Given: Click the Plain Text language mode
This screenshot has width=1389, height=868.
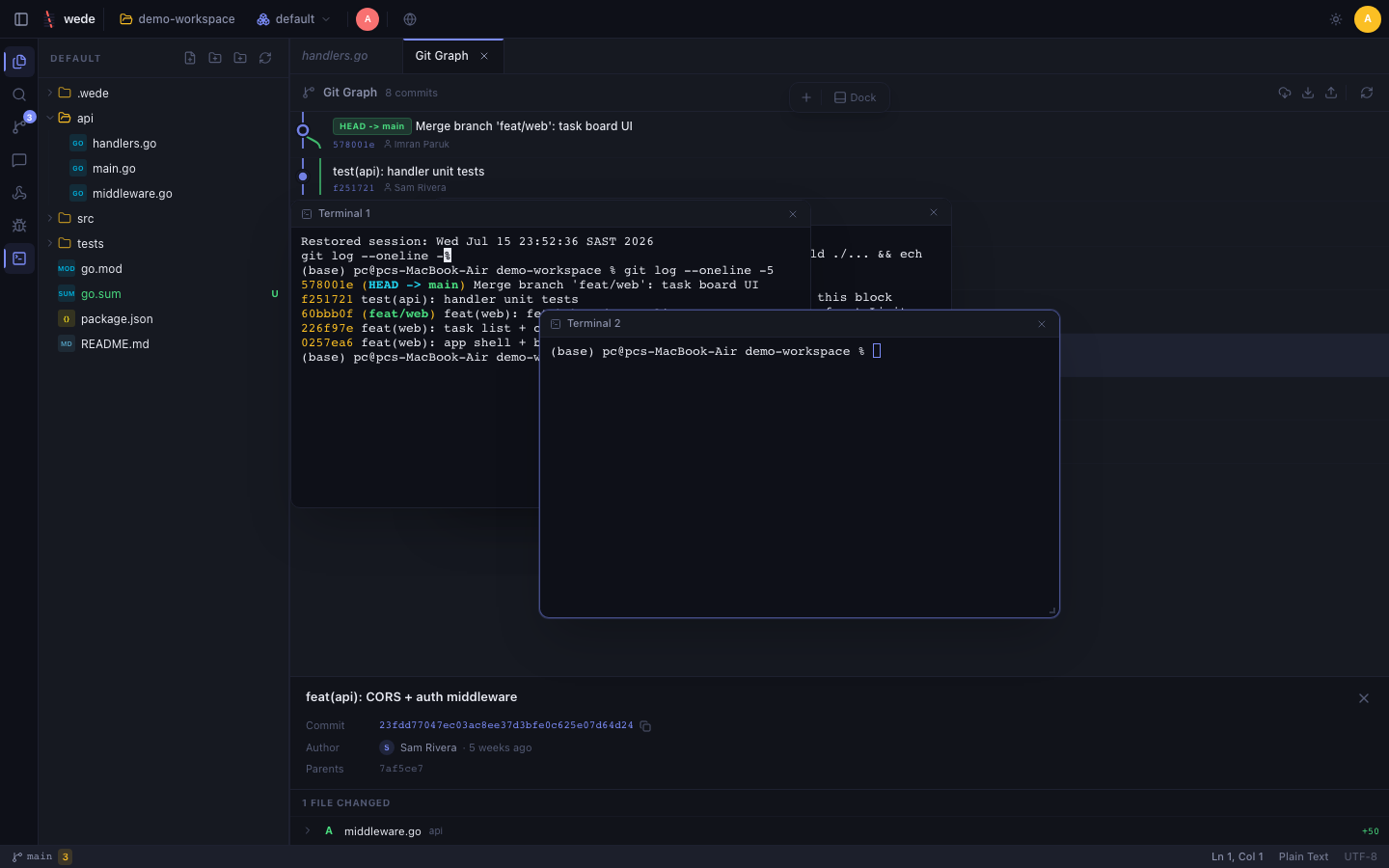Looking at the screenshot, I should click(1303, 856).
